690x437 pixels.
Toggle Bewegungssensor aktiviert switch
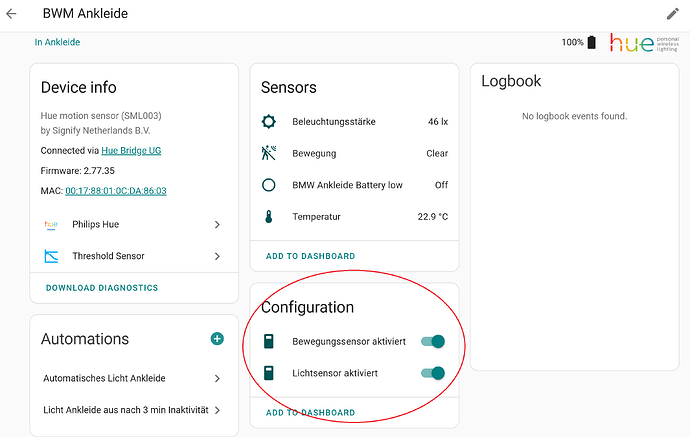(x=433, y=342)
